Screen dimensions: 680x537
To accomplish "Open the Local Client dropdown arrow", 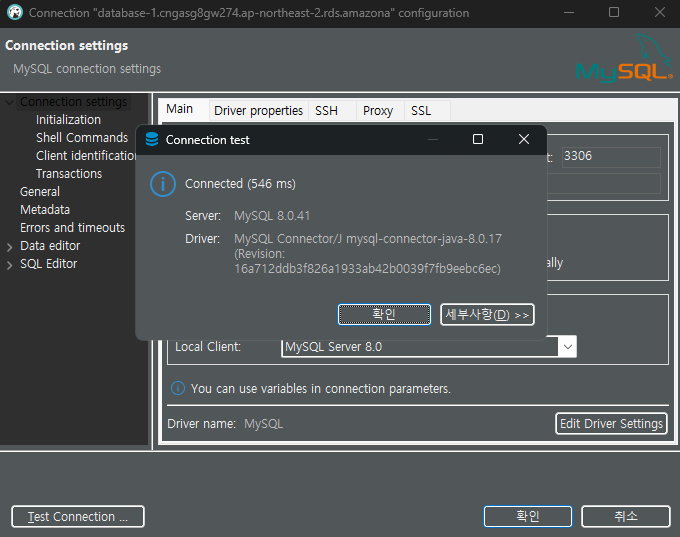I will [568, 347].
